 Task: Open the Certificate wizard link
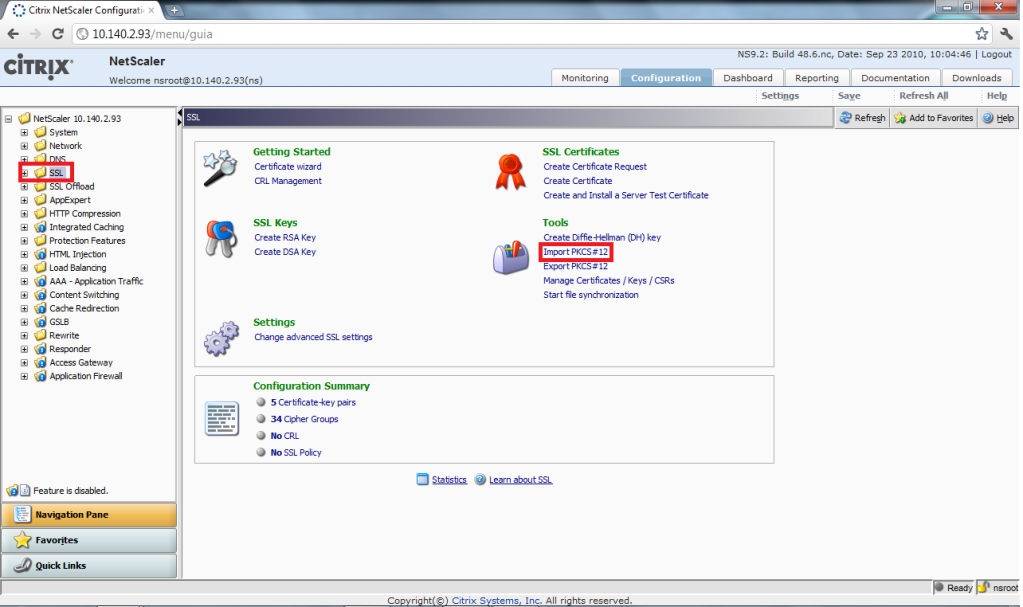288,166
